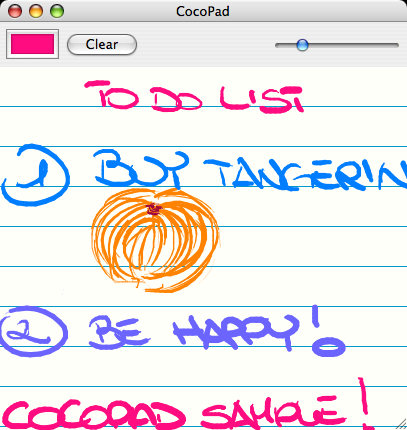This screenshot has width=407, height=430.
Task: Click the orange tangerine drawing on the canvas
Action: [155, 240]
